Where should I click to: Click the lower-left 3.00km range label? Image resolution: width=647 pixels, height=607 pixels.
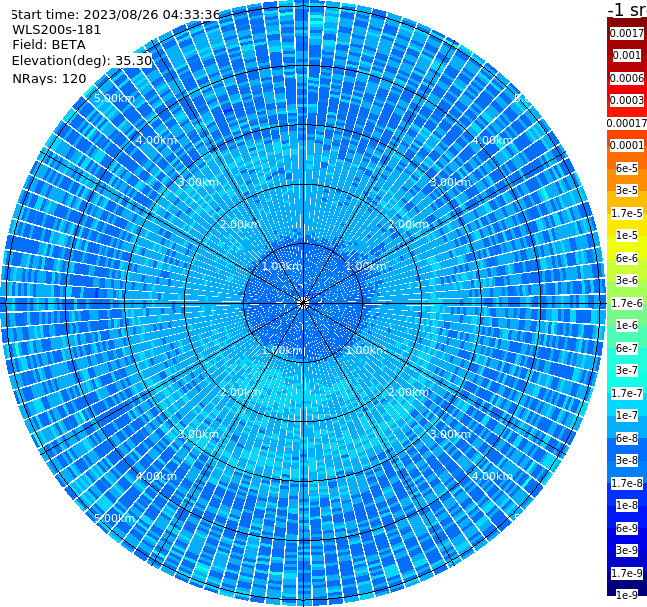(x=198, y=434)
